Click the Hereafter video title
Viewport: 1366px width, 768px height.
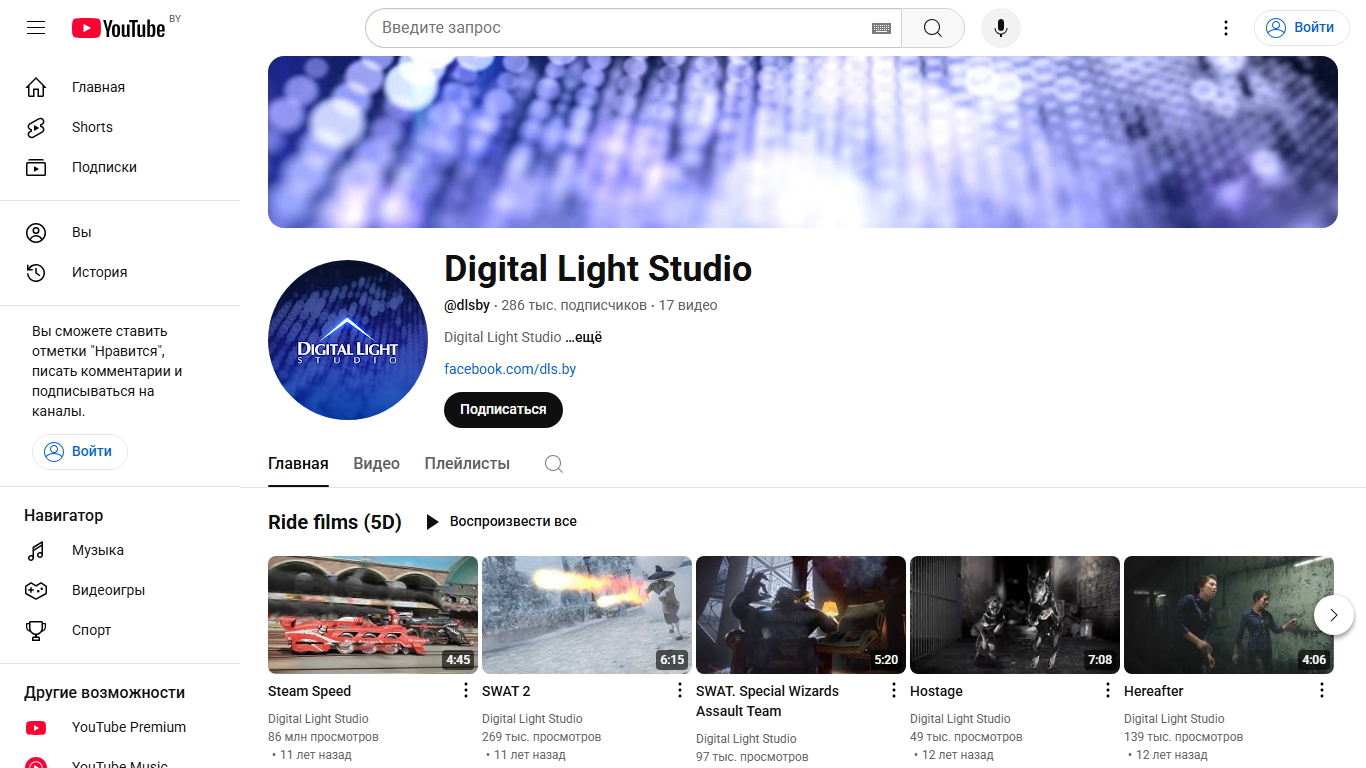click(1153, 691)
